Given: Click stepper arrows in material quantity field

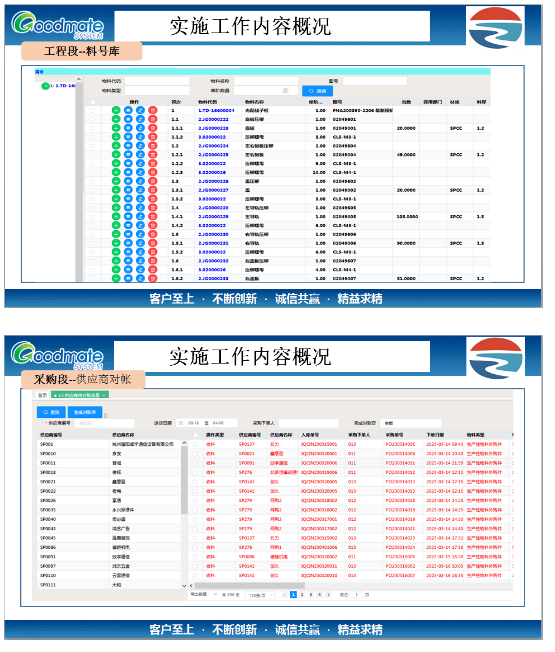Looking at the screenshot, I should pyautogui.click(x=285, y=91).
